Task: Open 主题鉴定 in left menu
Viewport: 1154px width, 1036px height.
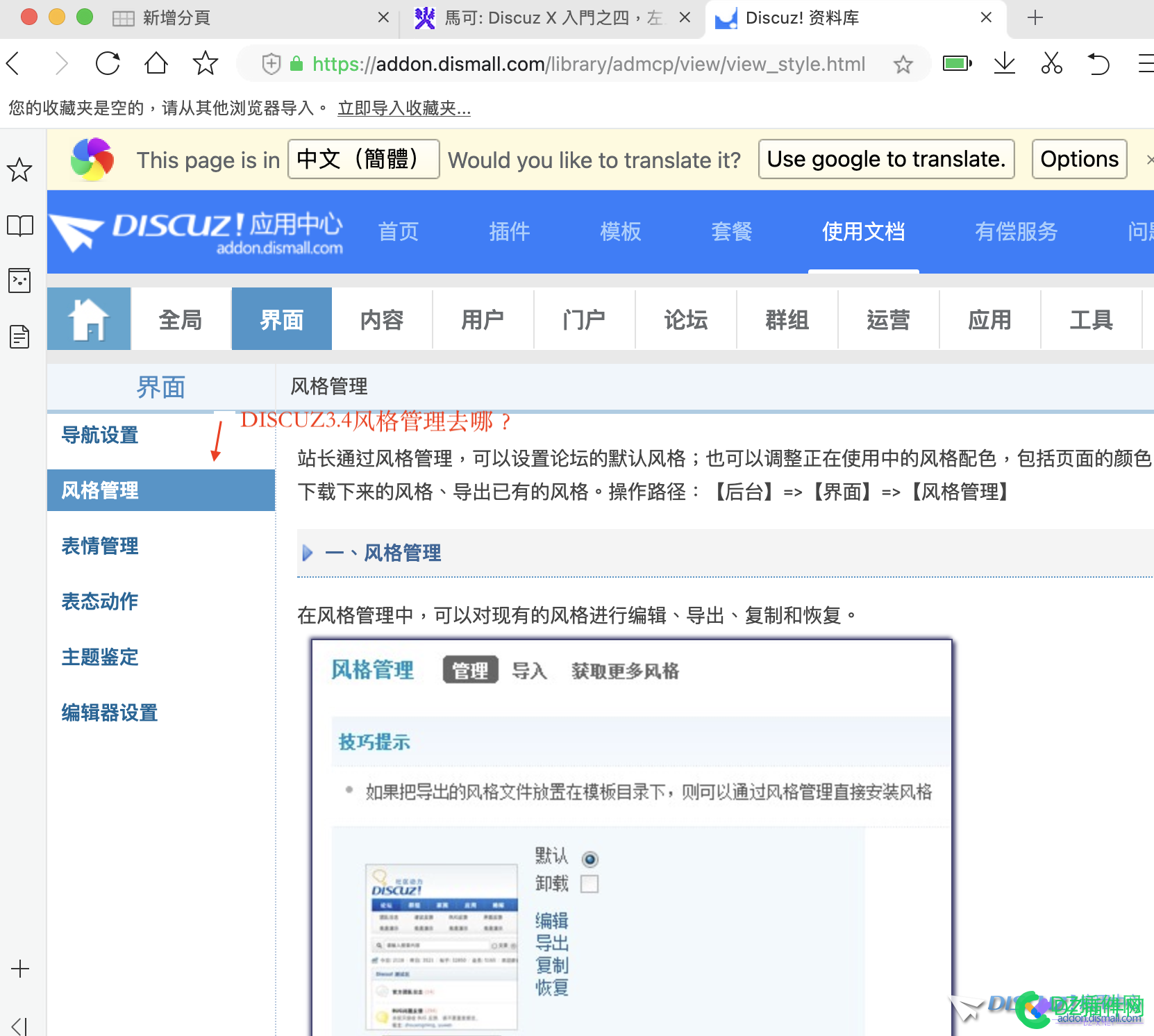Action: pyautogui.click(x=100, y=657)
